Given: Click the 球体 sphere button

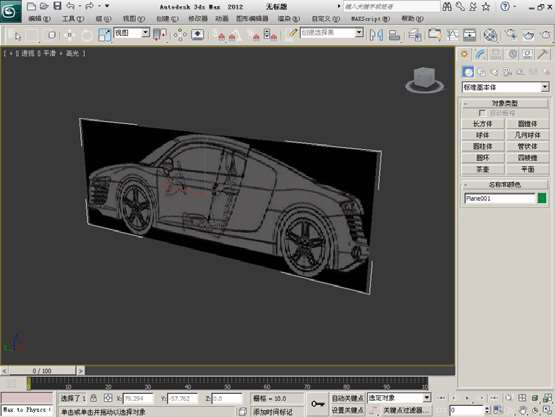Looking at the screenshot, I should point(483,135).
